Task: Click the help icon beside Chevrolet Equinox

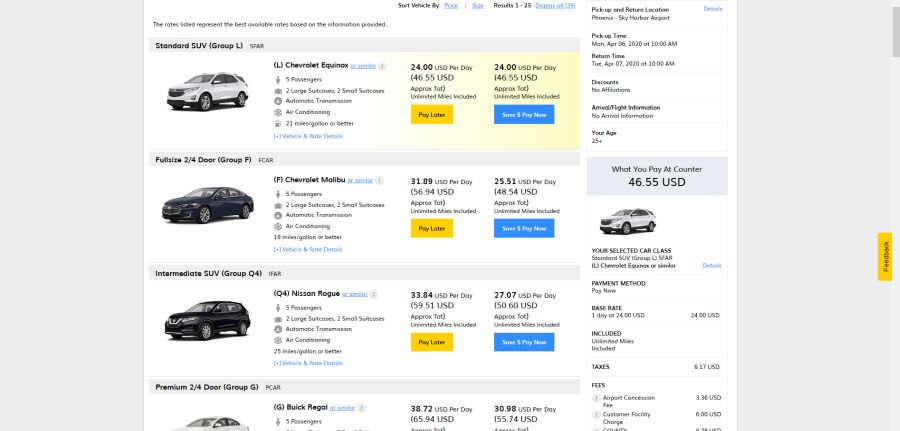Action: pyautogui.click(x=382, y=66)
